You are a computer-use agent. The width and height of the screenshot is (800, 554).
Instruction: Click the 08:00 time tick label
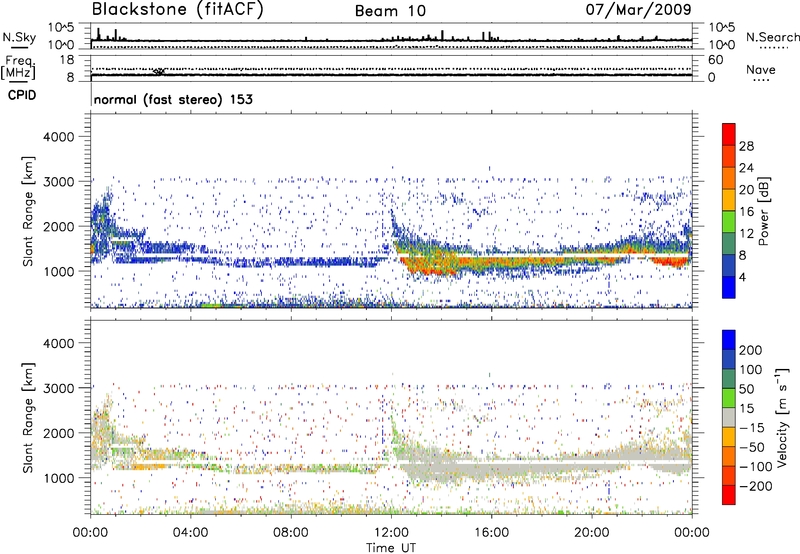pos(291,533)
